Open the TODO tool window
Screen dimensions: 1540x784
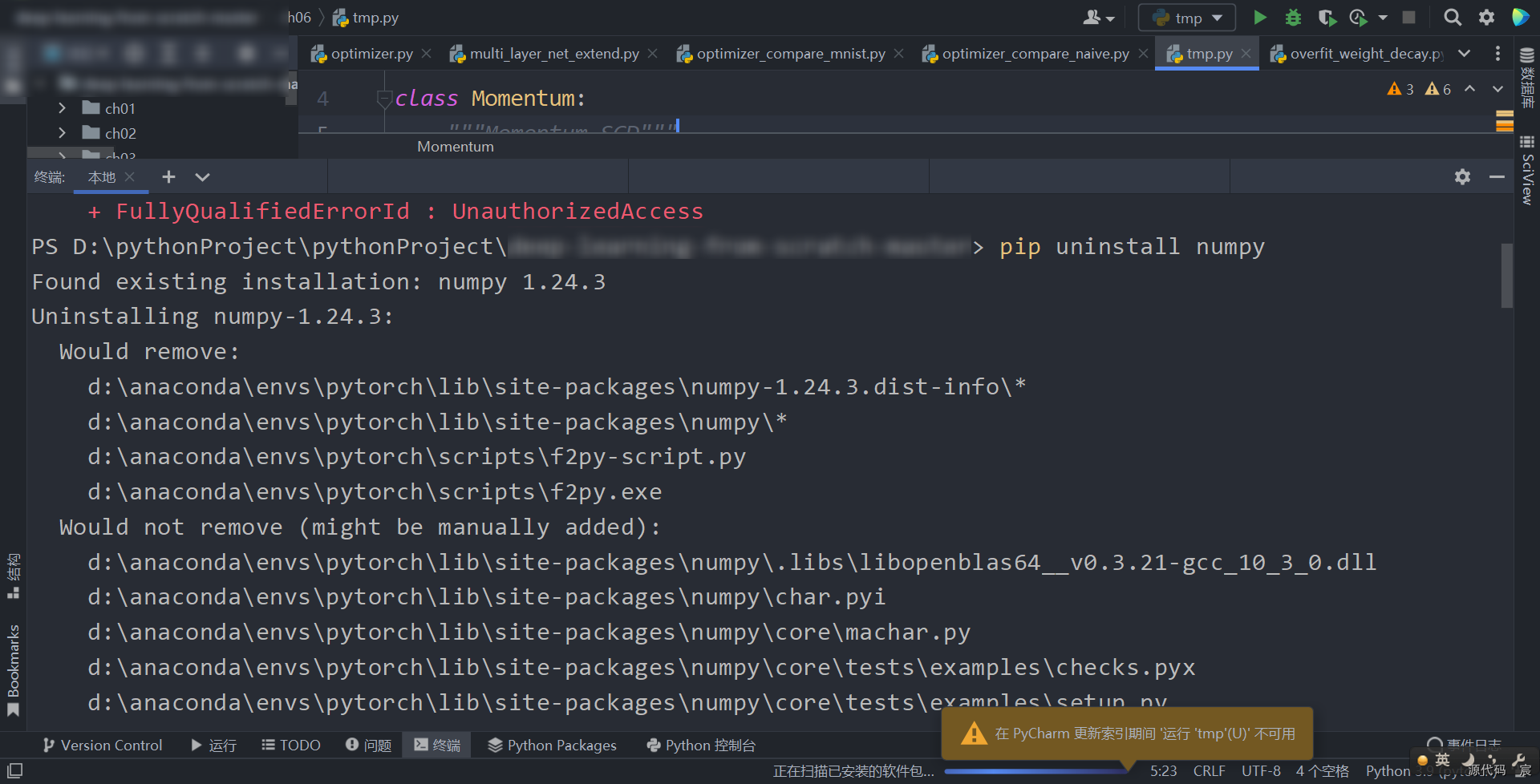coord(291,746)
